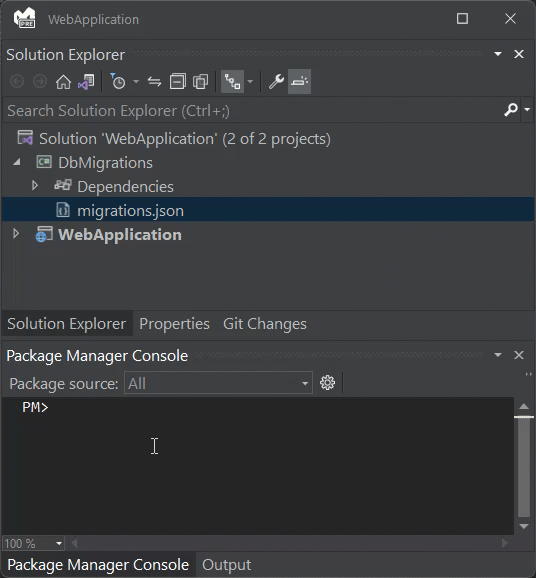This screenshot has height=578, width=536.
Task: Collapse the DbMigrations project node
Action: [17, 162]
